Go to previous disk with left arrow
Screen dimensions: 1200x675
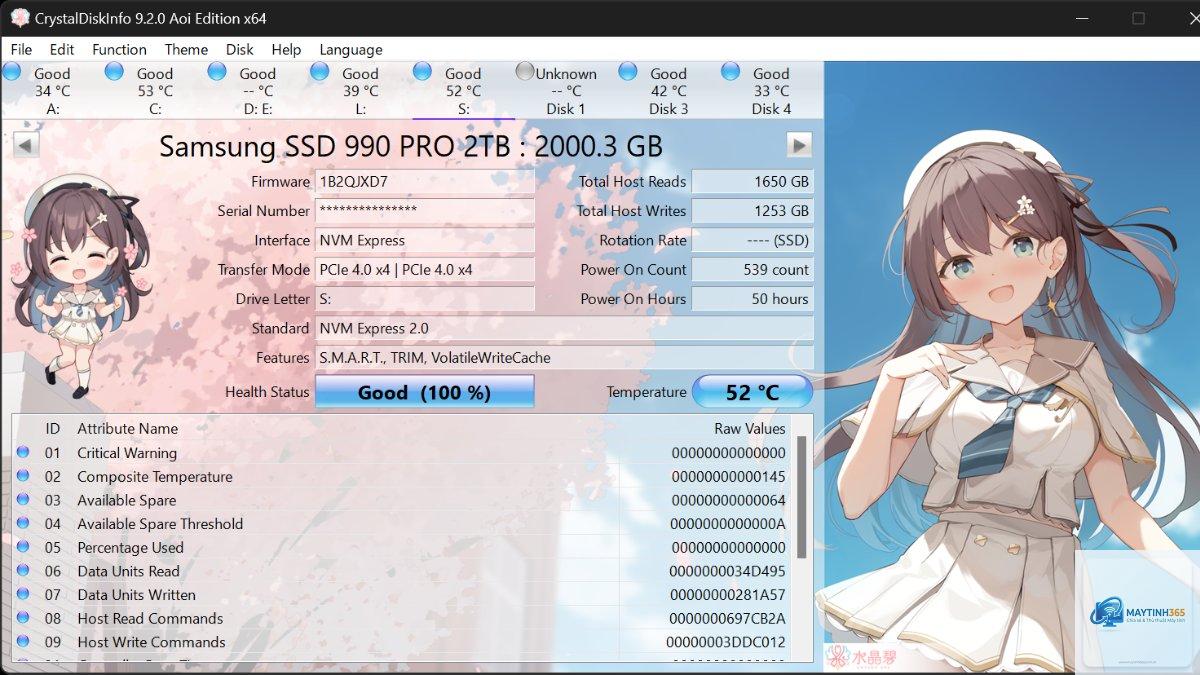click(x=27, y=145)
